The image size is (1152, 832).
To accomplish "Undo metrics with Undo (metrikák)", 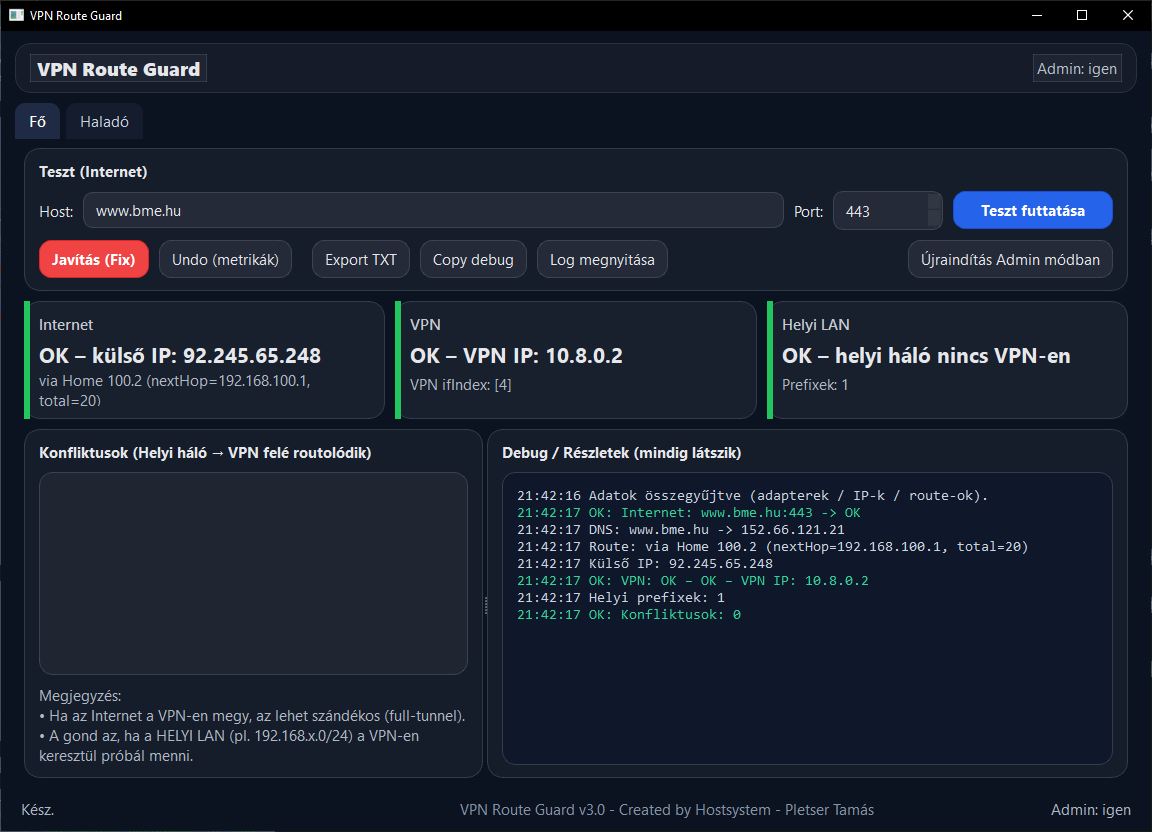I will click(x=225, y=259).
